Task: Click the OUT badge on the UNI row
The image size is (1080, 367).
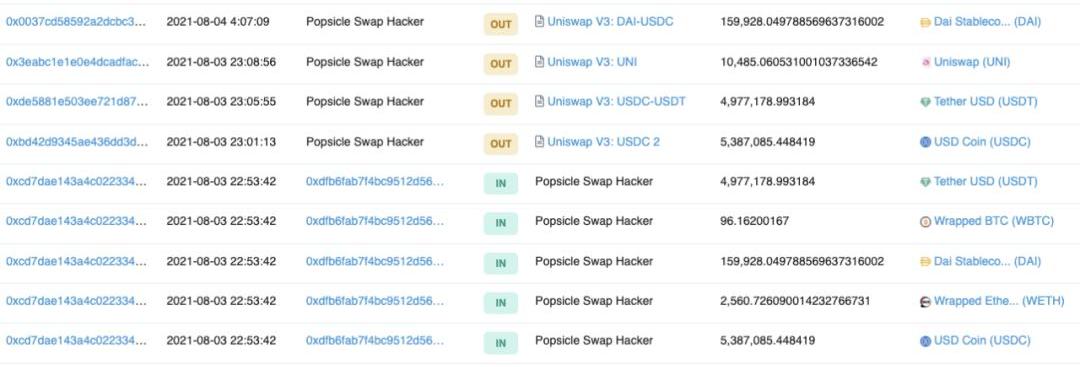Action: click(501, 64)
